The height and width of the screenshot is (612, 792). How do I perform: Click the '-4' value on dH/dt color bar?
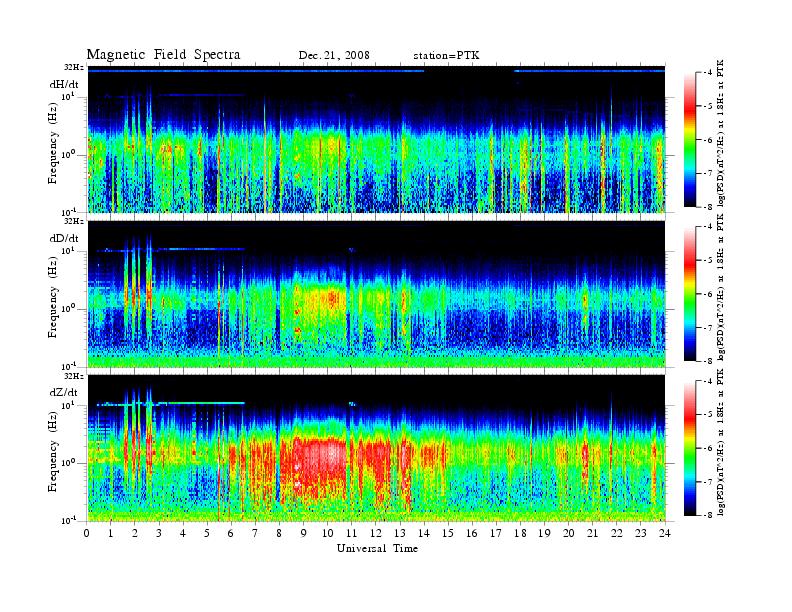tap(708, 73)
